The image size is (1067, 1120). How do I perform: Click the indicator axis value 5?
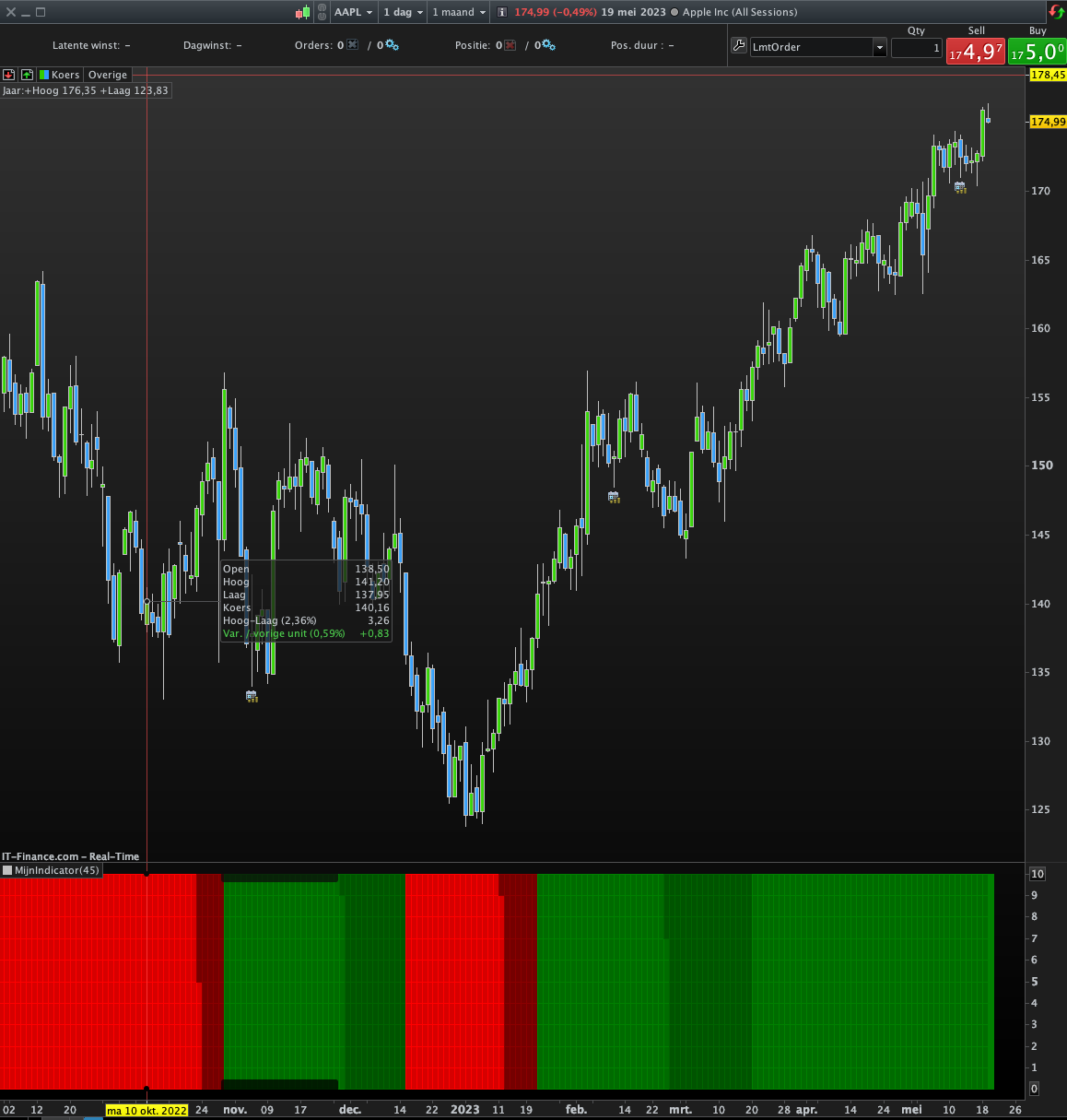click(1035, 982)
